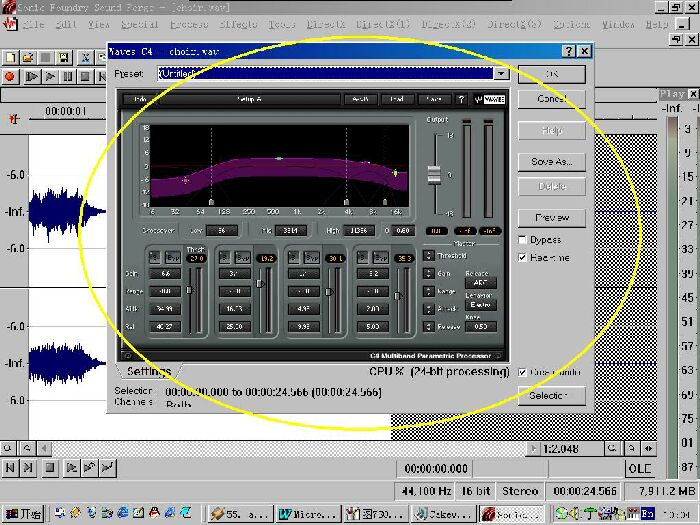
Task: Click the Selection... button
Action: tap(552, 396)
